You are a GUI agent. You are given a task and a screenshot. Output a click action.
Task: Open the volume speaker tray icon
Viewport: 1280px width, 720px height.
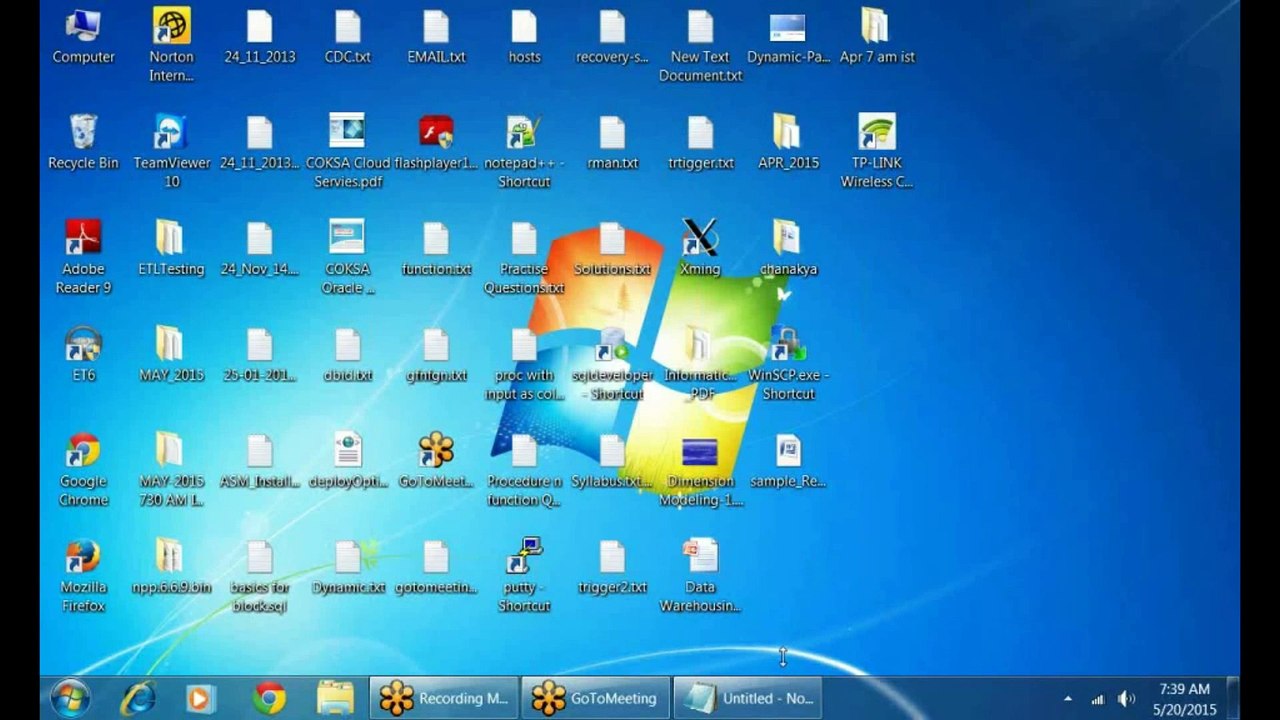[1127, 699]
